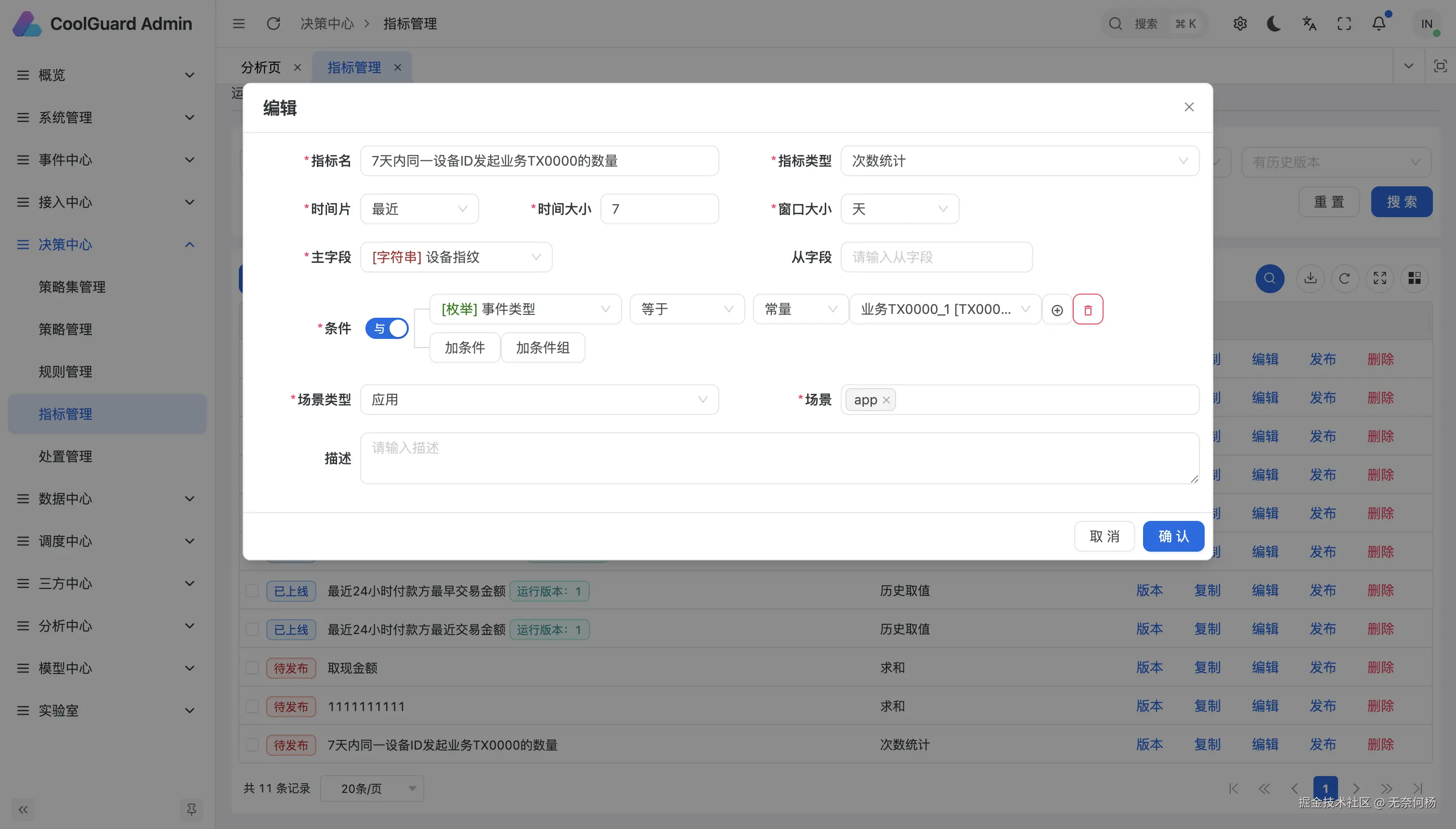Click the add condition plus circle icon
The height and width of the screenshot is (829, 1456).
(1057, 310)
